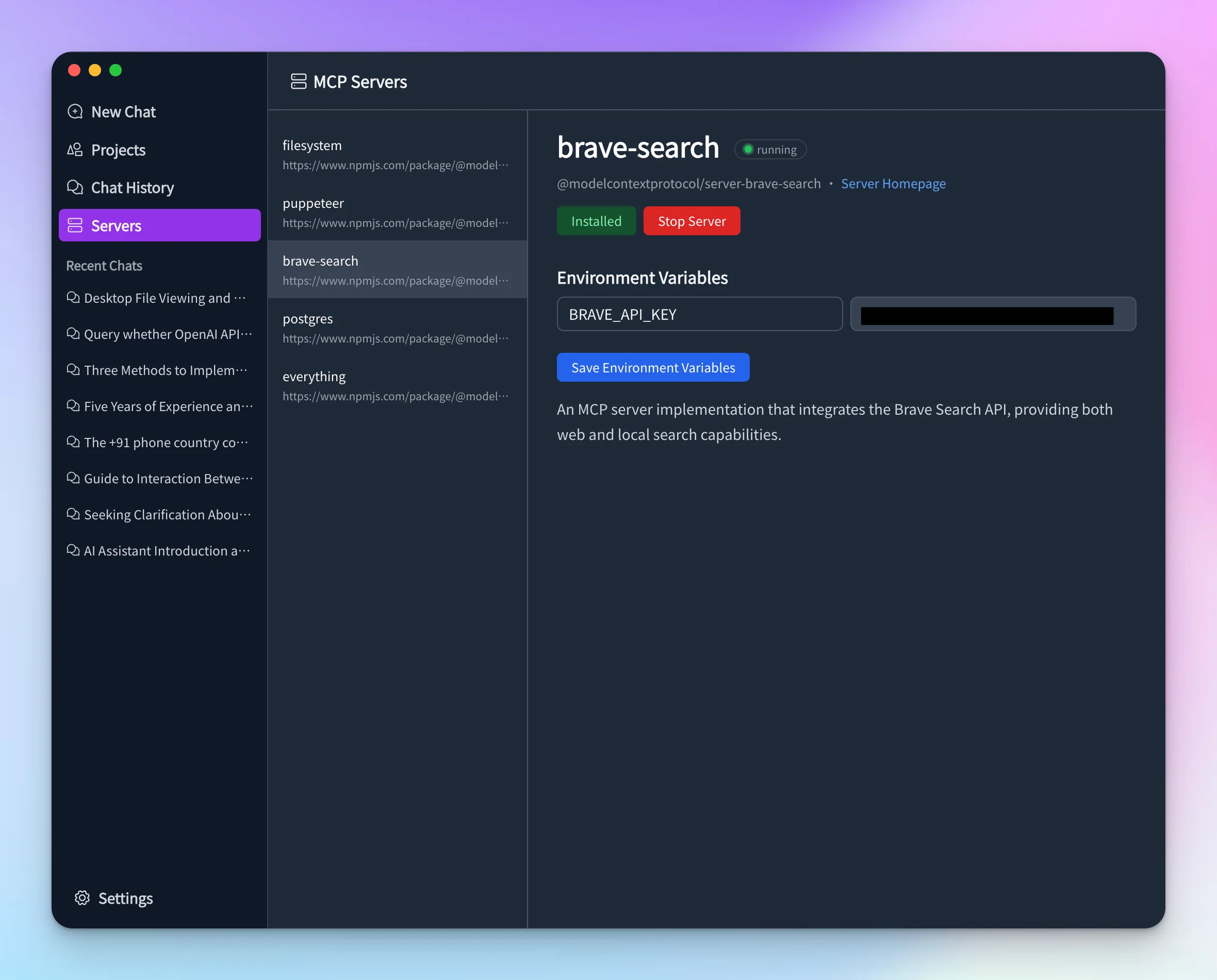1217x980 pixels.
Task: Click the Stop Server button
Action: [x=692, y=221]
